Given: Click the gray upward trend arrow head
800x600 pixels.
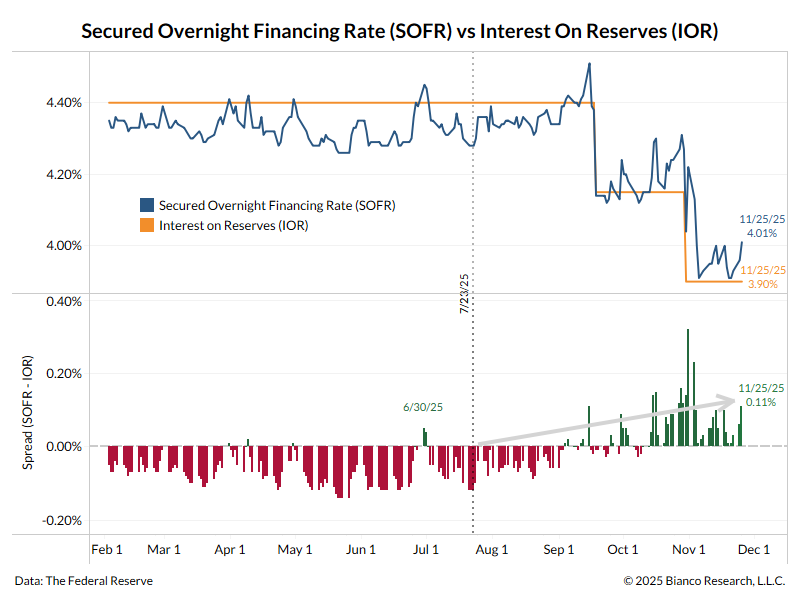Looking at the screenshot, I should pyautogui.click(x=733, y=400).
